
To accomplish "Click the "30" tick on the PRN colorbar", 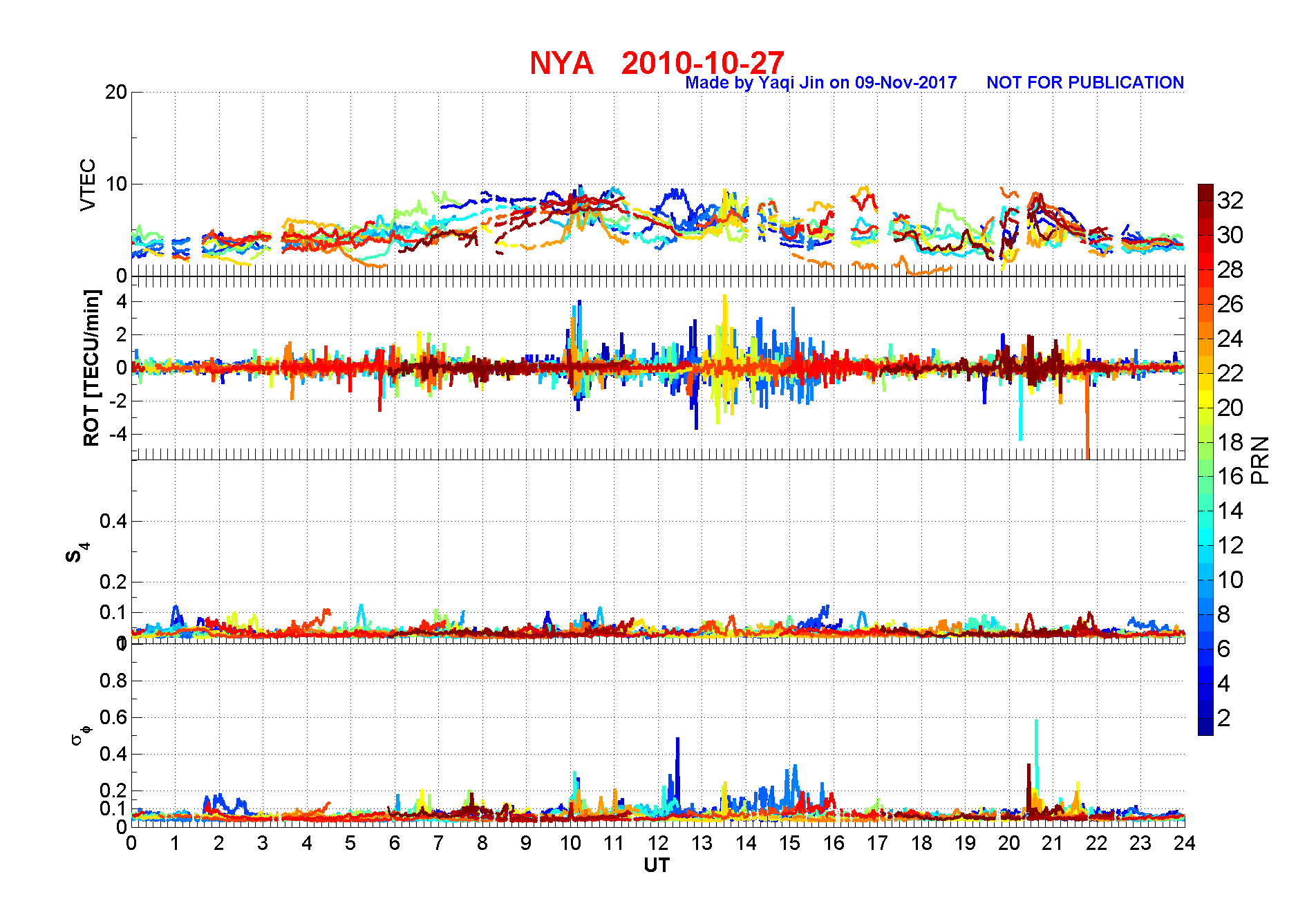I will click(x=1230, y=235).
